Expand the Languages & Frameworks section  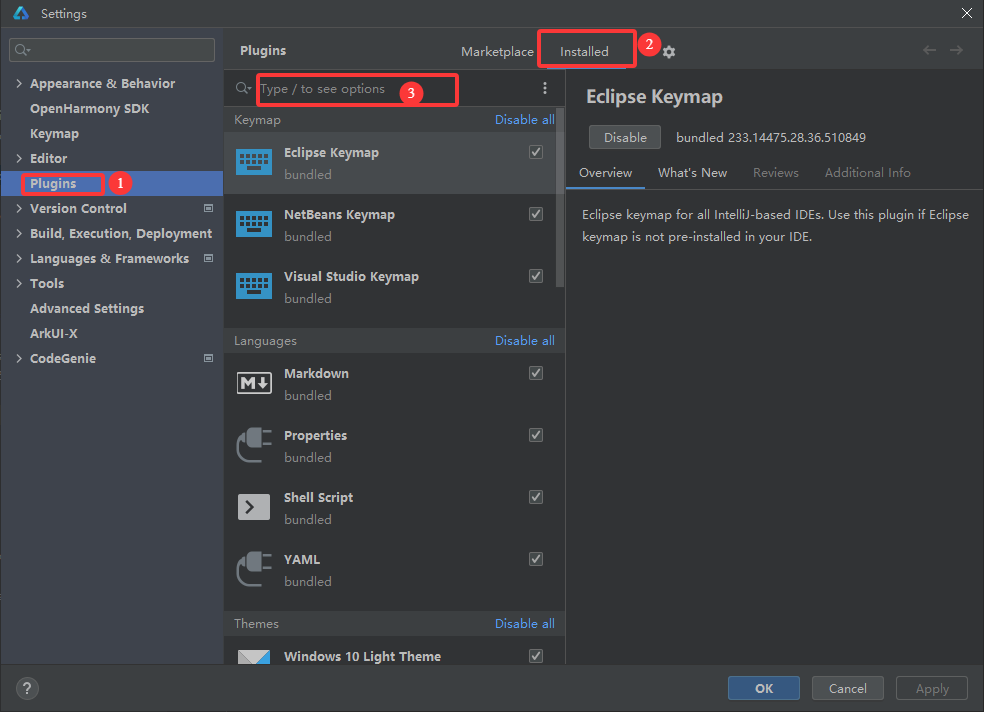click(x=19, y=258)
